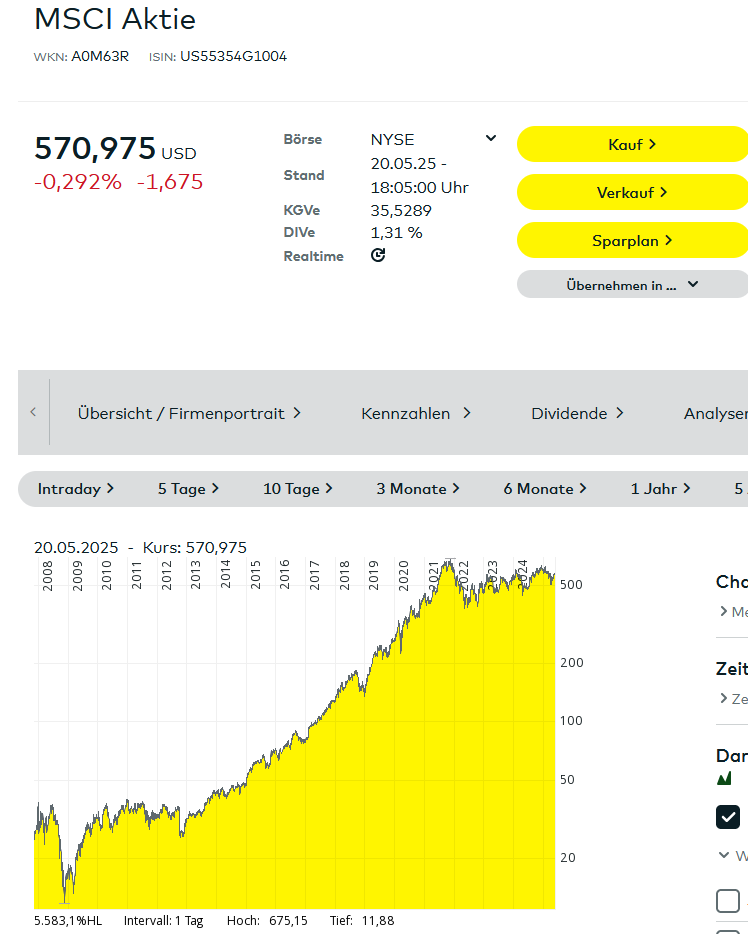748x934 pixels.
Task: Expand the Übernehmen in ... dropdown
Action: click(x=632, y=285)
